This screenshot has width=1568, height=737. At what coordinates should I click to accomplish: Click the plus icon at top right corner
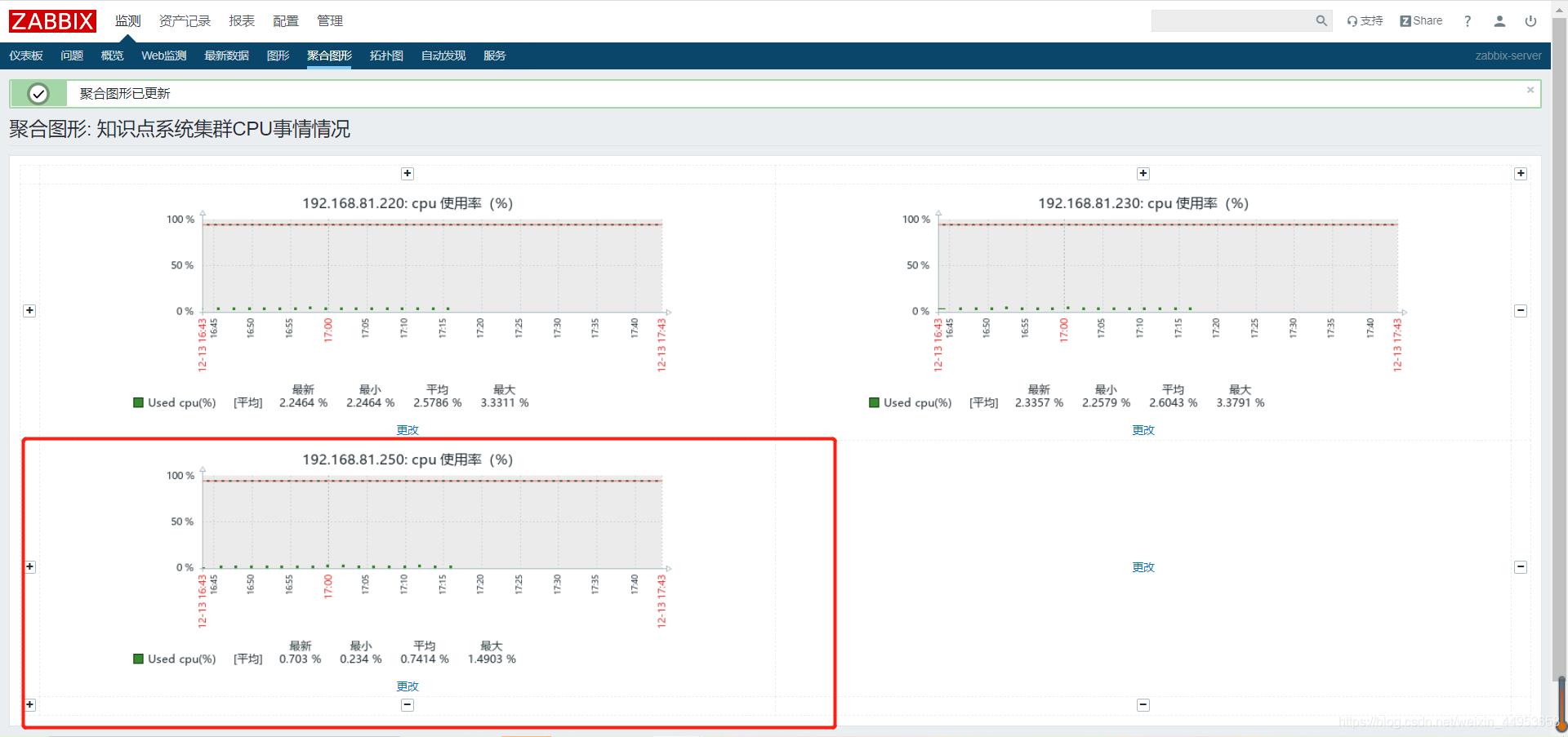[x=1521, y=174]
